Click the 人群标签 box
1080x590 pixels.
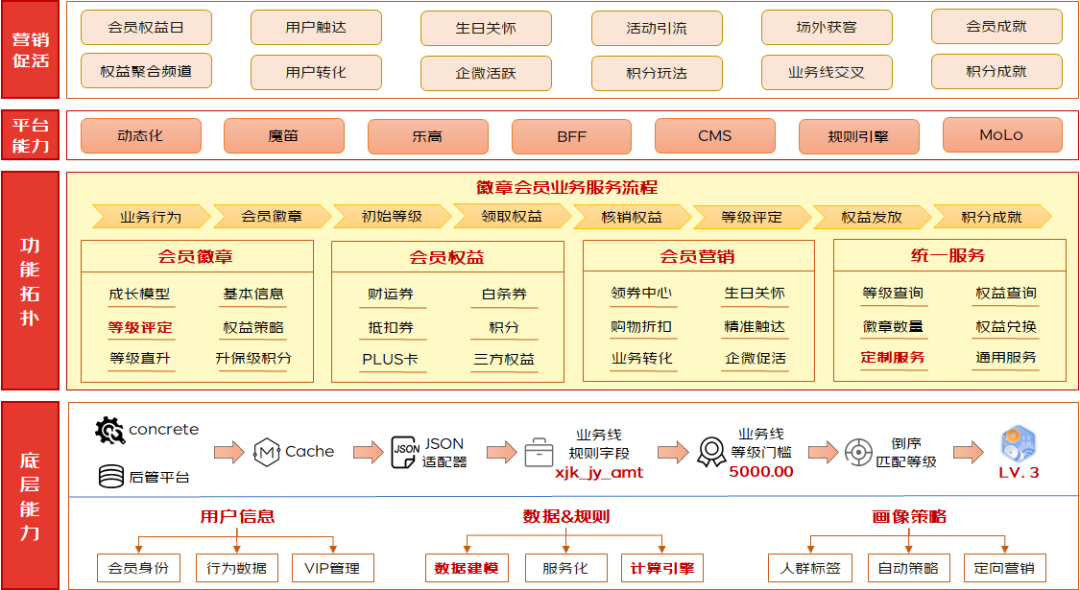(811, 568)
